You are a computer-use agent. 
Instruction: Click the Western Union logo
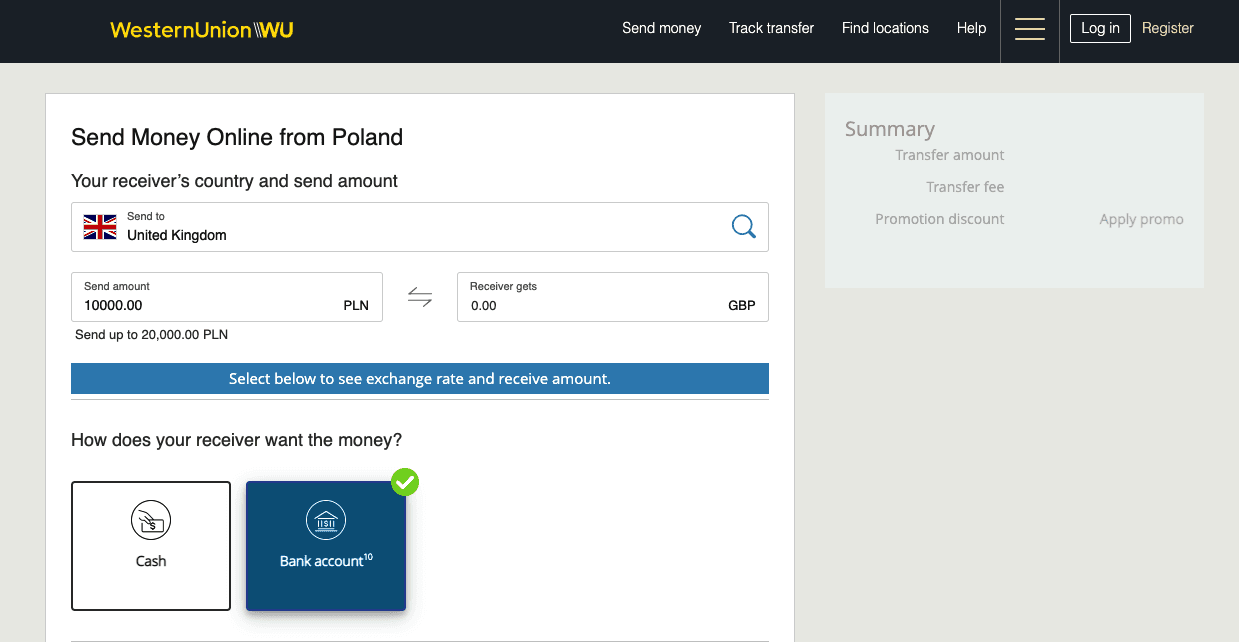[x=202, y=29]
